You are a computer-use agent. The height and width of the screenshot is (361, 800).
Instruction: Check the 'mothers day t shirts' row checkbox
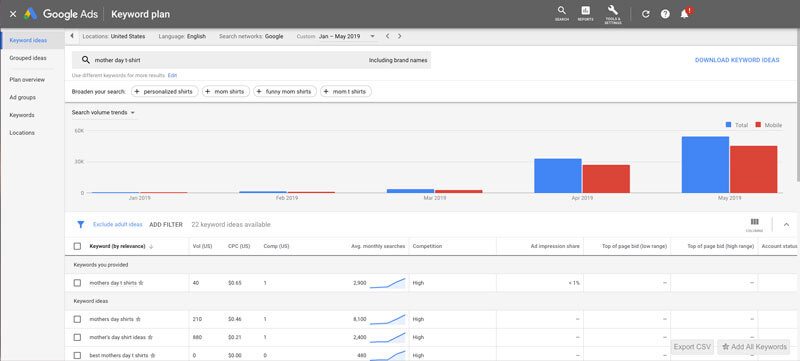click(77, 282)
